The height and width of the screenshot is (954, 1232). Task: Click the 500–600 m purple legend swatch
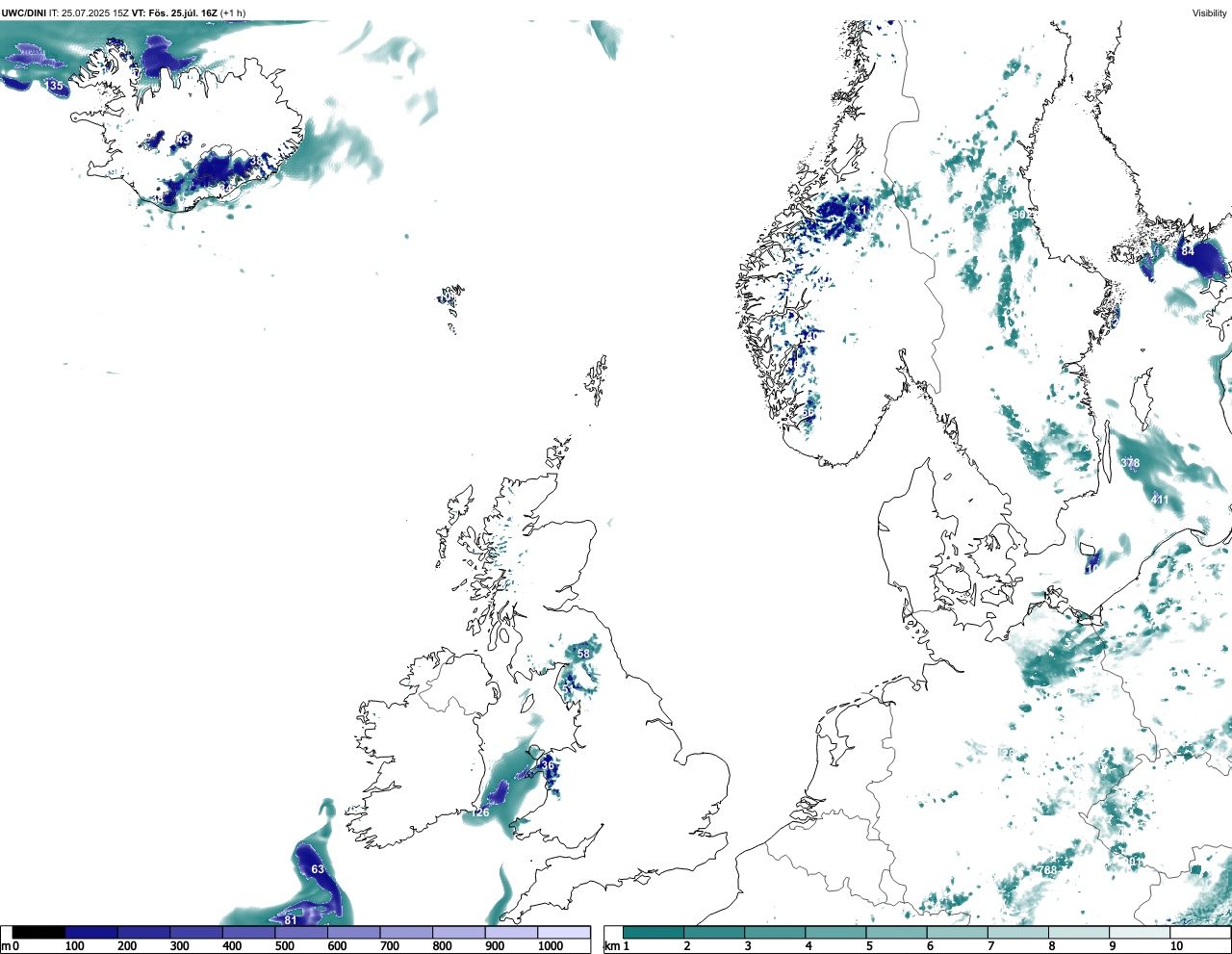(x=301, y=932)
